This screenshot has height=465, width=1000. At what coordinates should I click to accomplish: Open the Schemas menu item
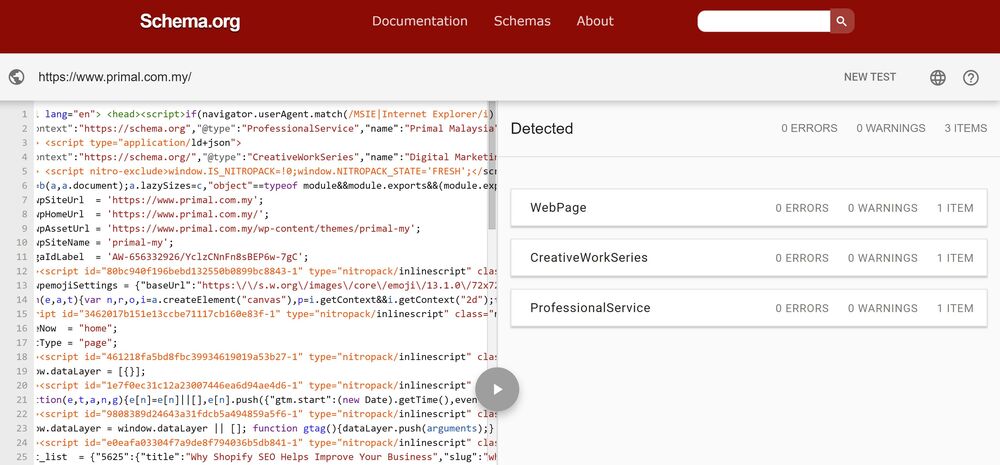click(522, 21)
